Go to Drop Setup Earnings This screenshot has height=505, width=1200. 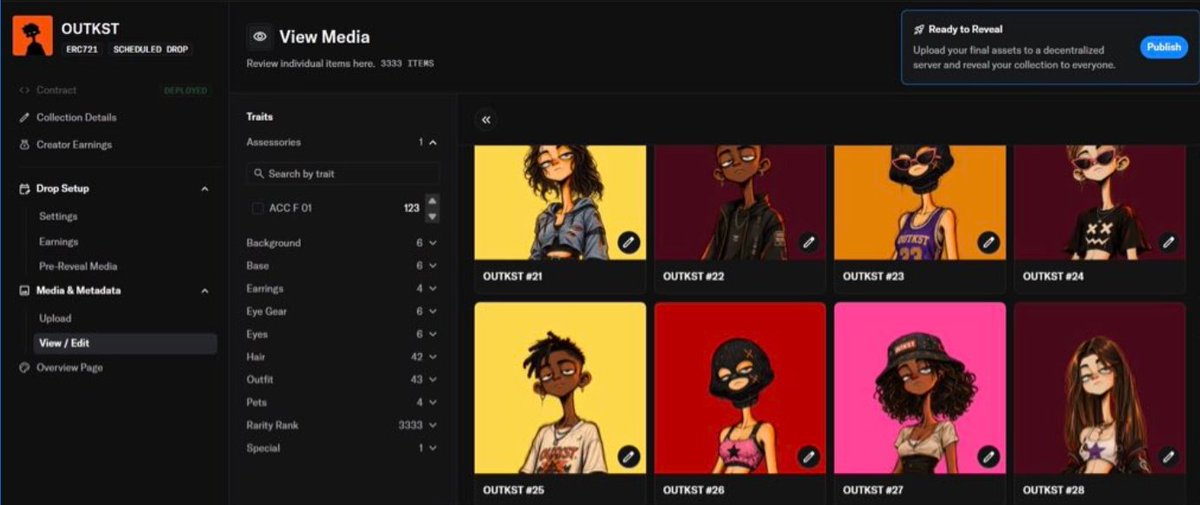pos(58,241)
